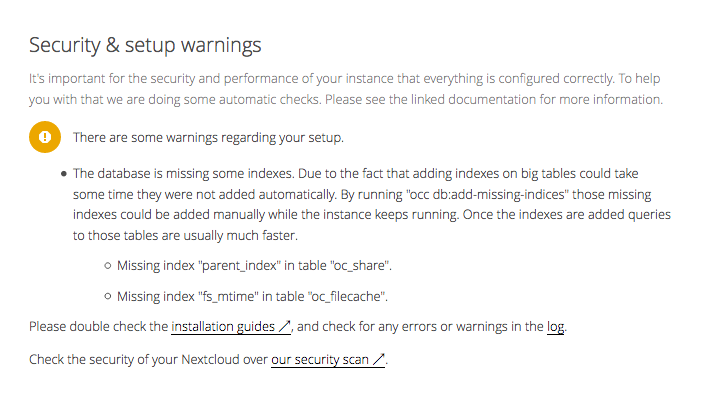Click 'Please double check the' text
This screenshot has width=701, height=399.
click(x=98, y=327)
